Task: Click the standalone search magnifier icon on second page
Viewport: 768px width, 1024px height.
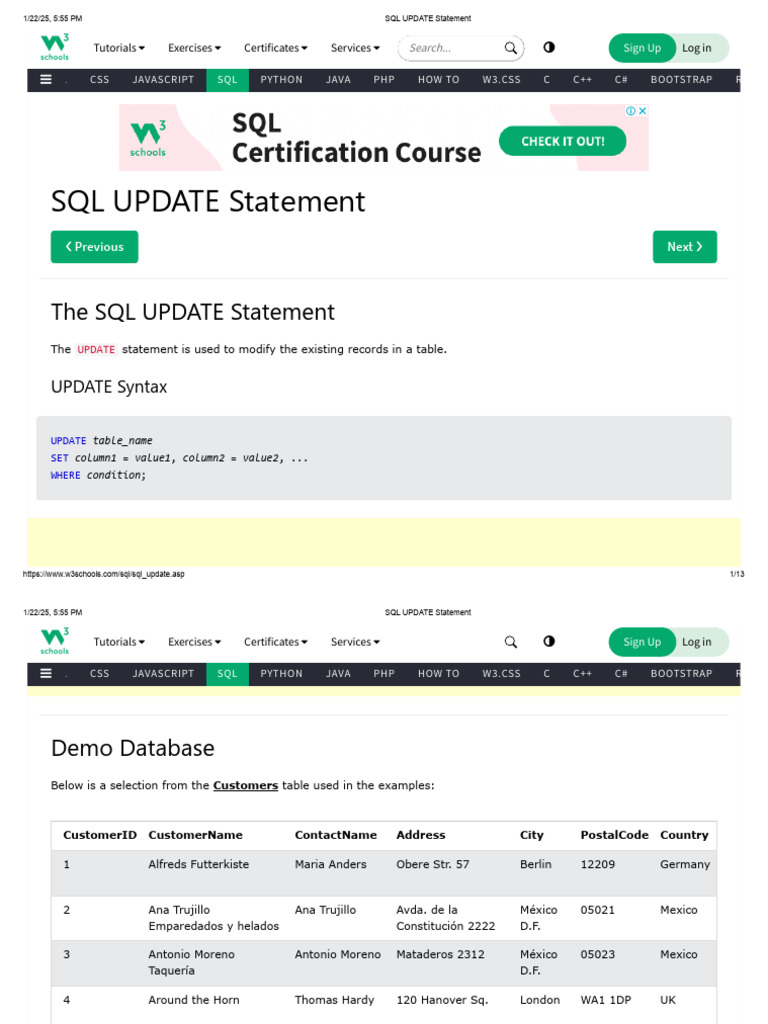Action: [x=511, y=642]
